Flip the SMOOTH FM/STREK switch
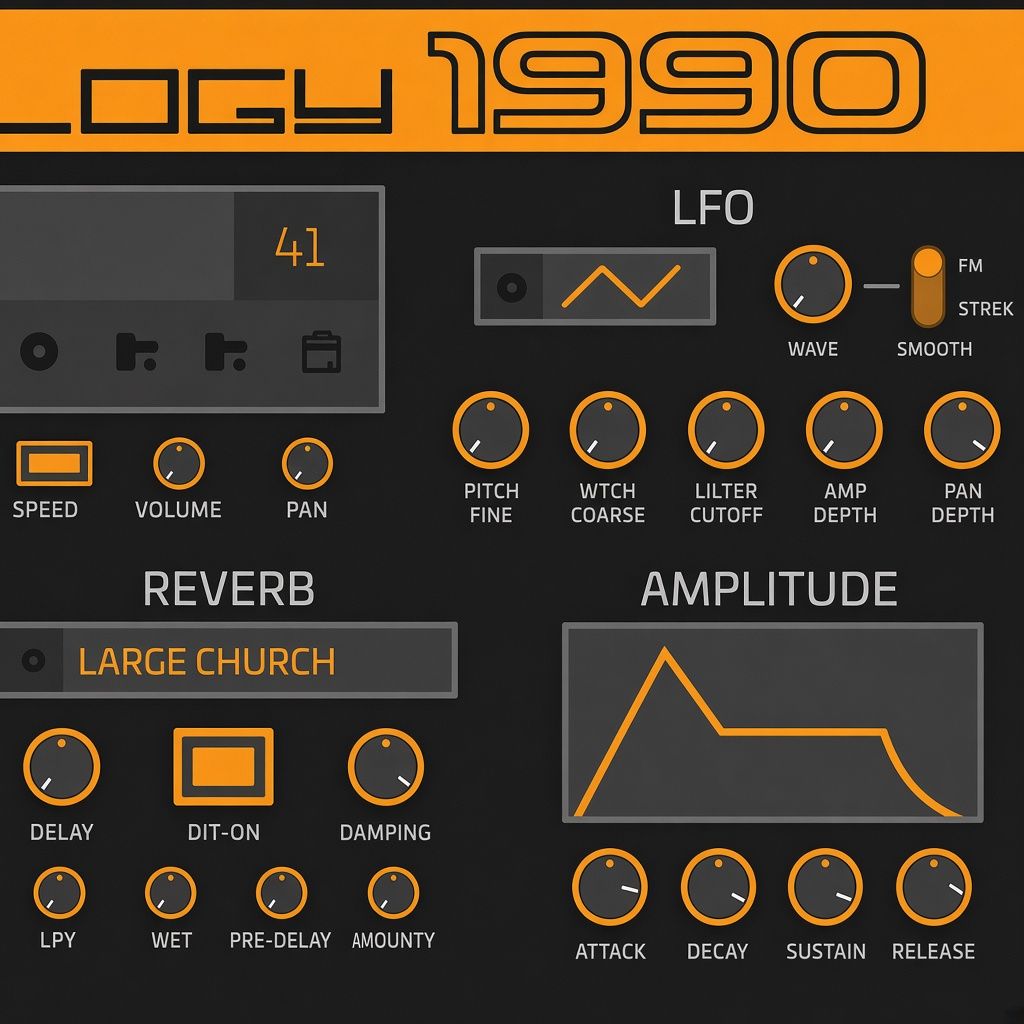The width and height of the screenshot is (1024, 1024). tap(928, 286)
